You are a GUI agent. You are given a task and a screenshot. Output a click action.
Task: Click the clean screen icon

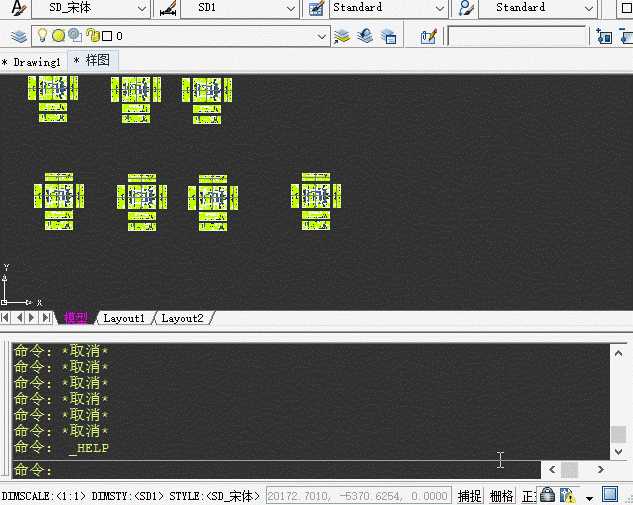[610, 494]
